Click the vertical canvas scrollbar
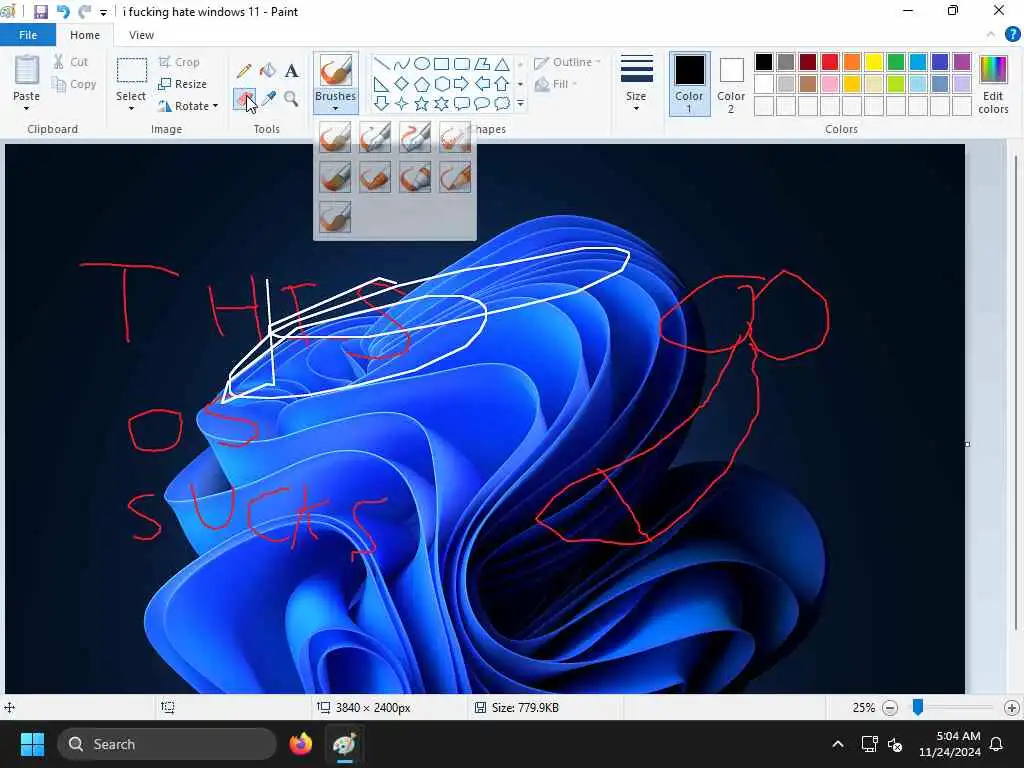 point(1016,393)
